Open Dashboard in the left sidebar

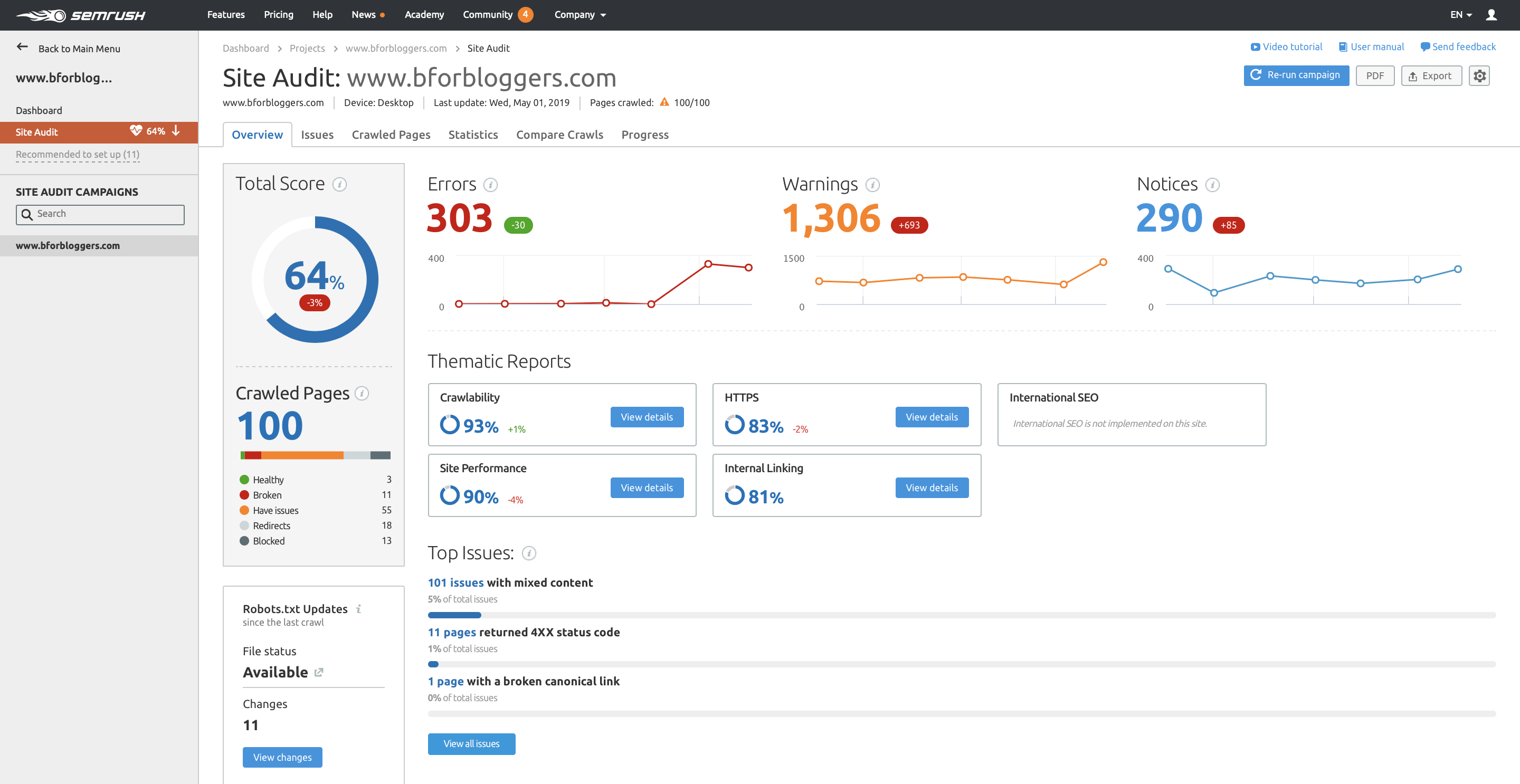point(39,110)
